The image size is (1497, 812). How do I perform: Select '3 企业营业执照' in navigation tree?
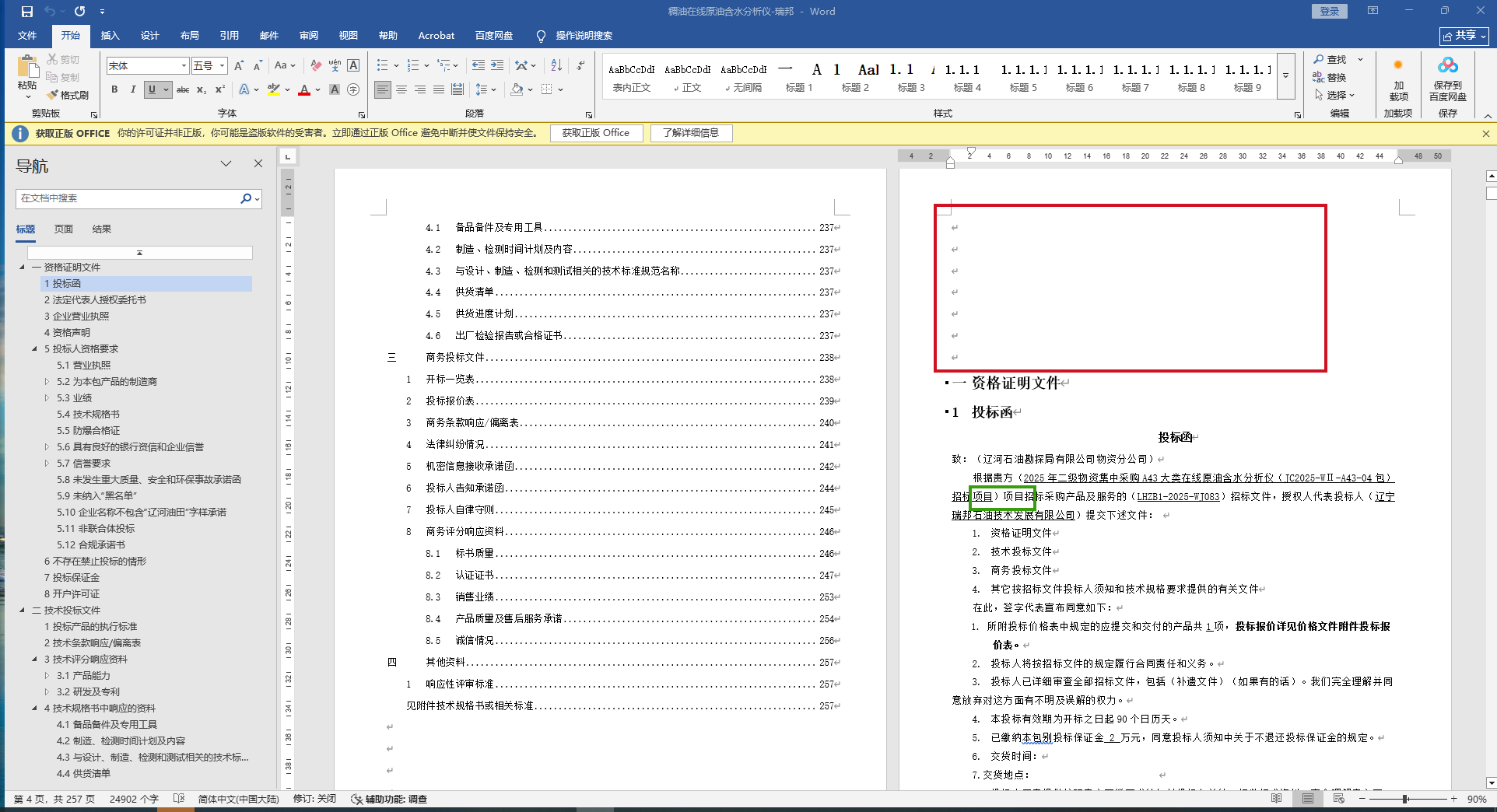tap(76, 317)
